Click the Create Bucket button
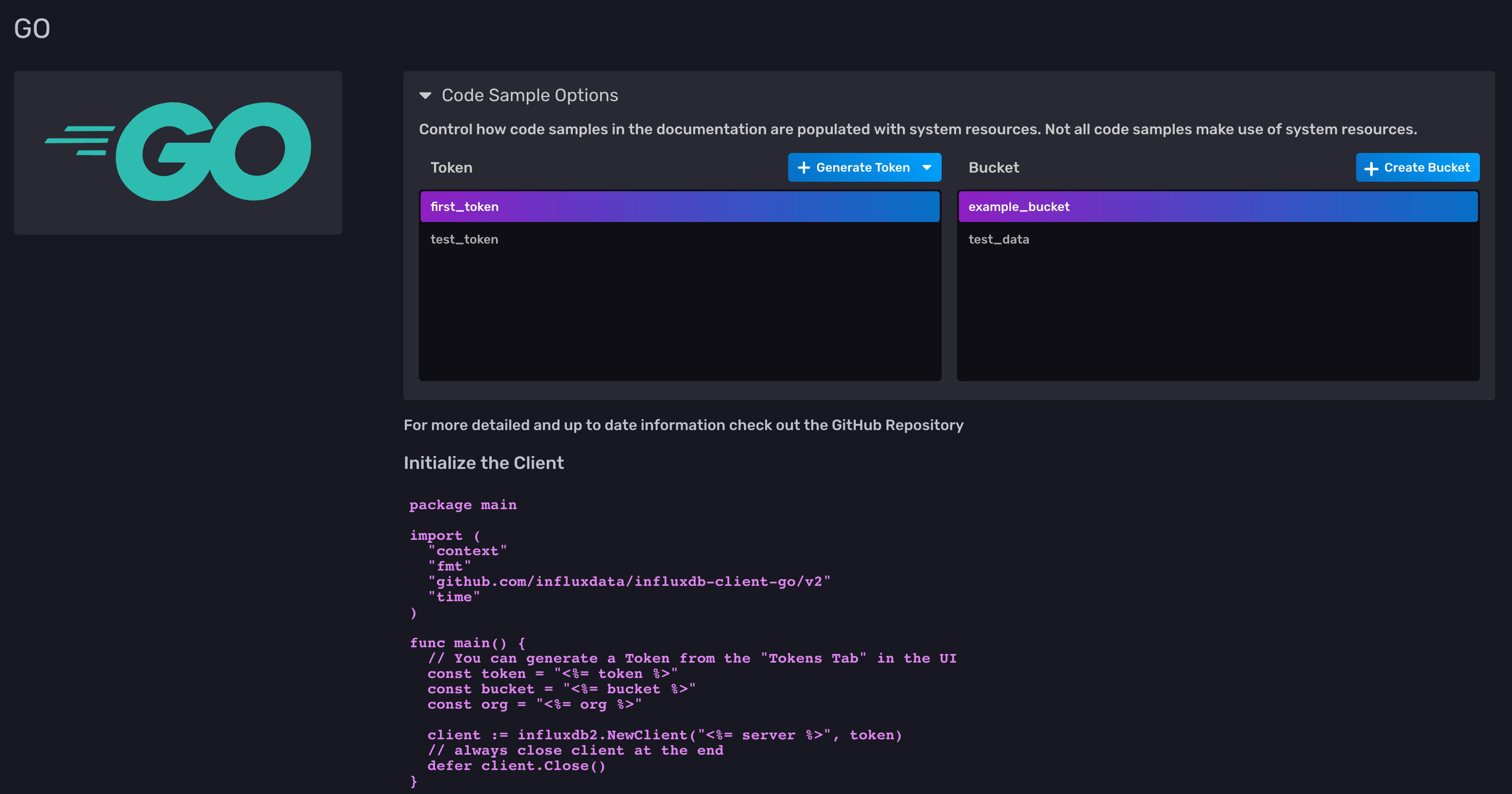 (1417, 167)
